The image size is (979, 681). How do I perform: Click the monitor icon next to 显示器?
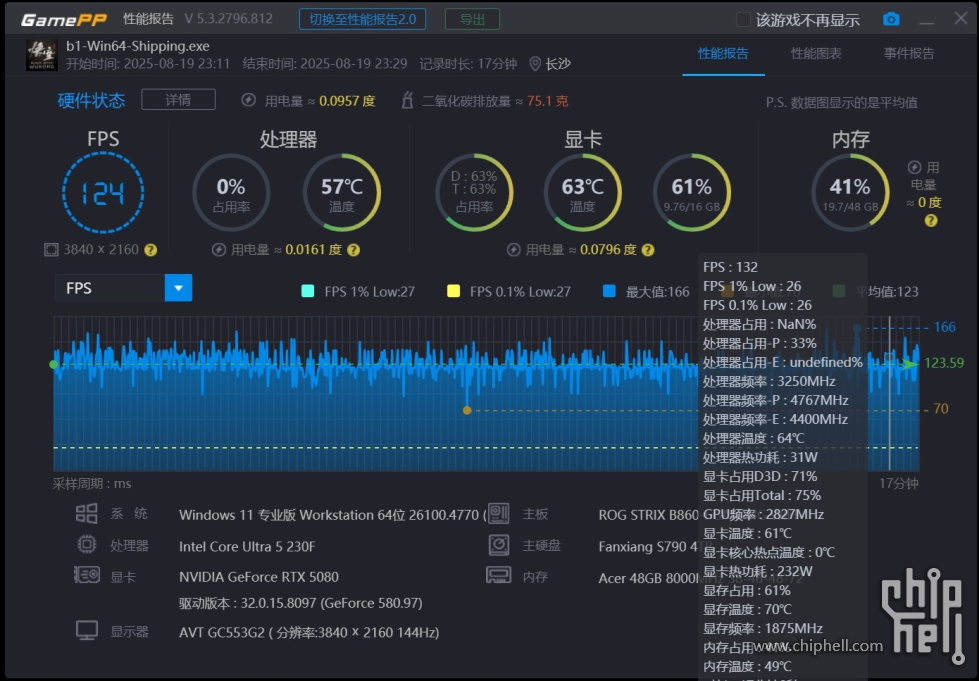pos(87,630)
